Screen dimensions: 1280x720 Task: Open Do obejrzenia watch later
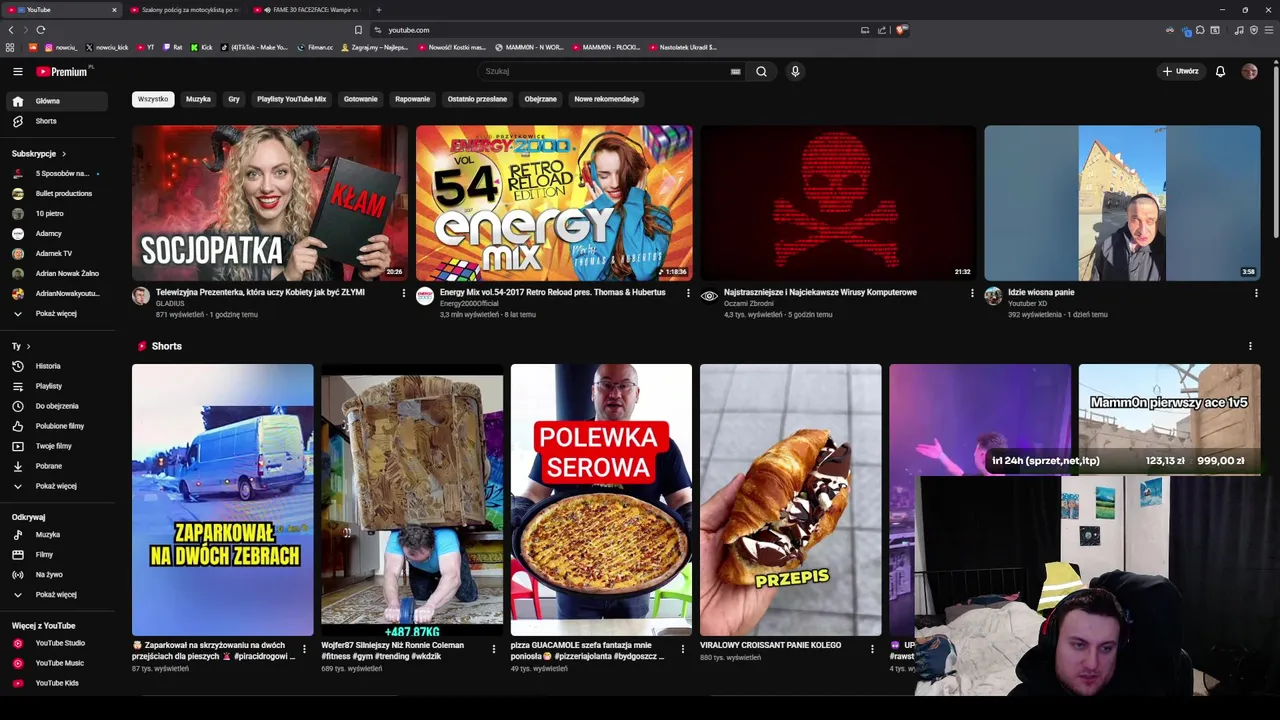pyautogui.click(x=56, y=406)
